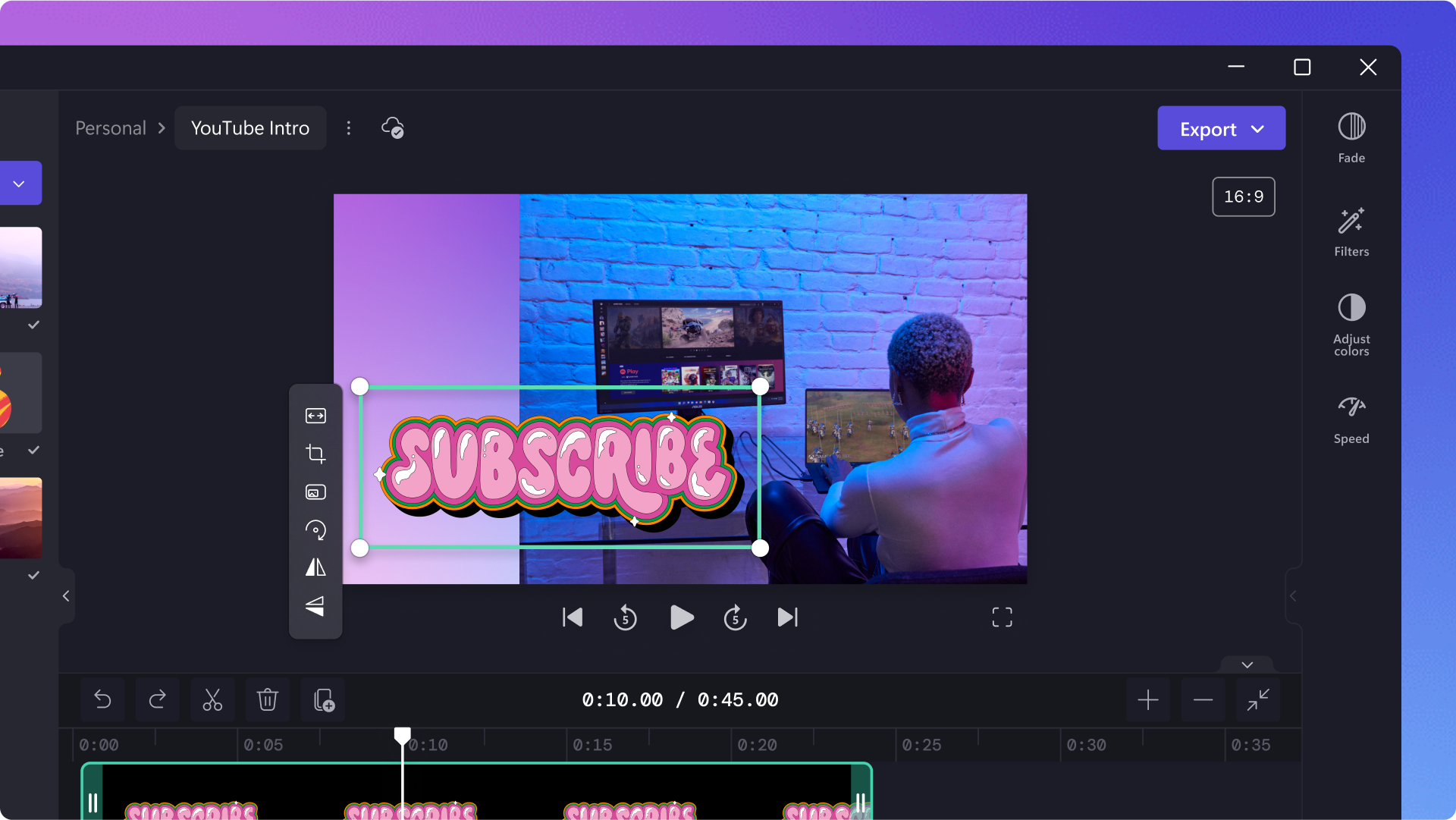Image resolution: width=1456 pixels, height=820 pixels.
Task: Click the three-dot options menu
Action: [349, 128]
